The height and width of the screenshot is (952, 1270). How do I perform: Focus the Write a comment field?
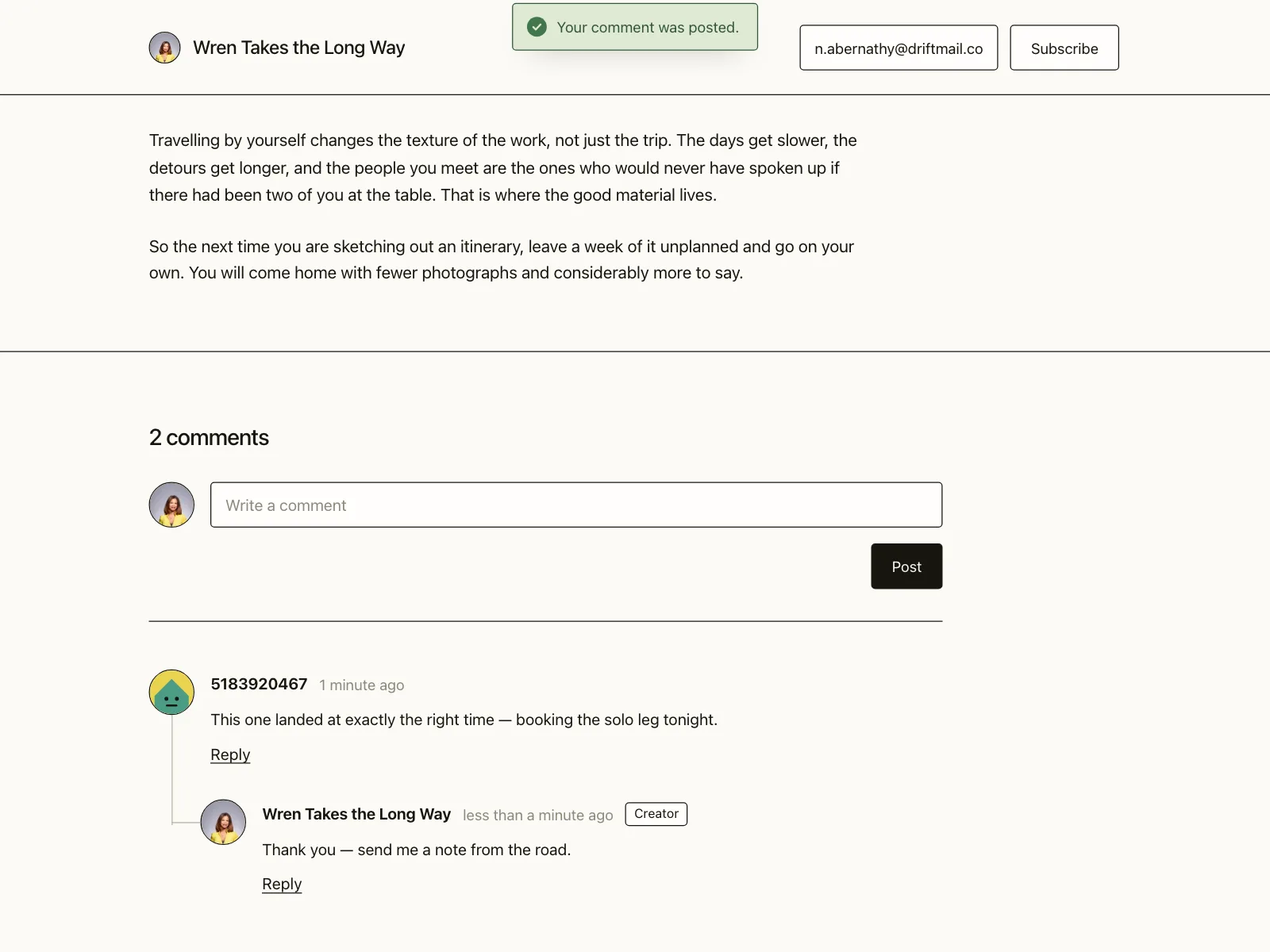coord(576,505)
